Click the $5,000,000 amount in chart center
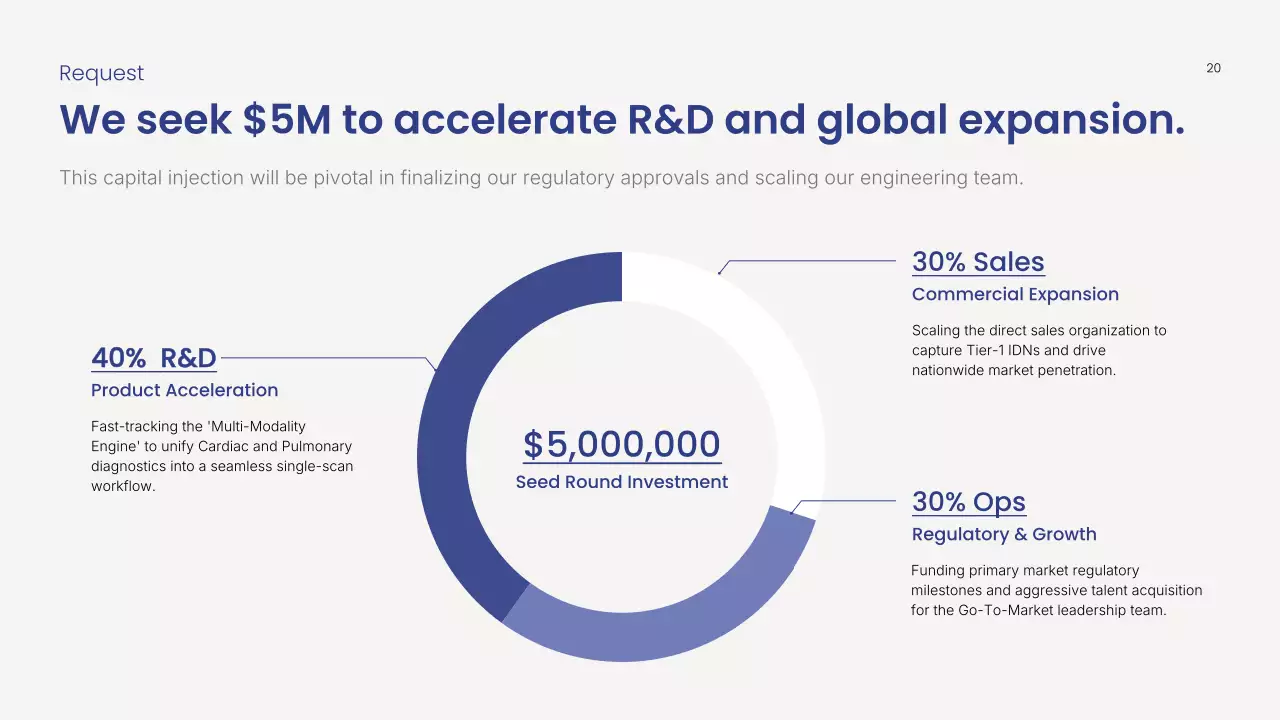 click(621, 445)
